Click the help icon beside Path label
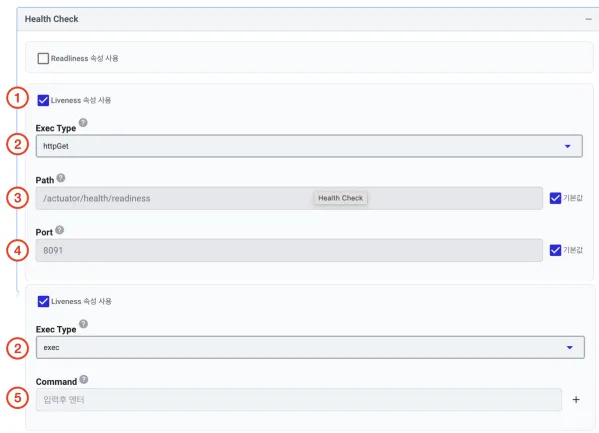Image resolution: width=599 pixels, height=433 pixels. click(x=61, y=178)
